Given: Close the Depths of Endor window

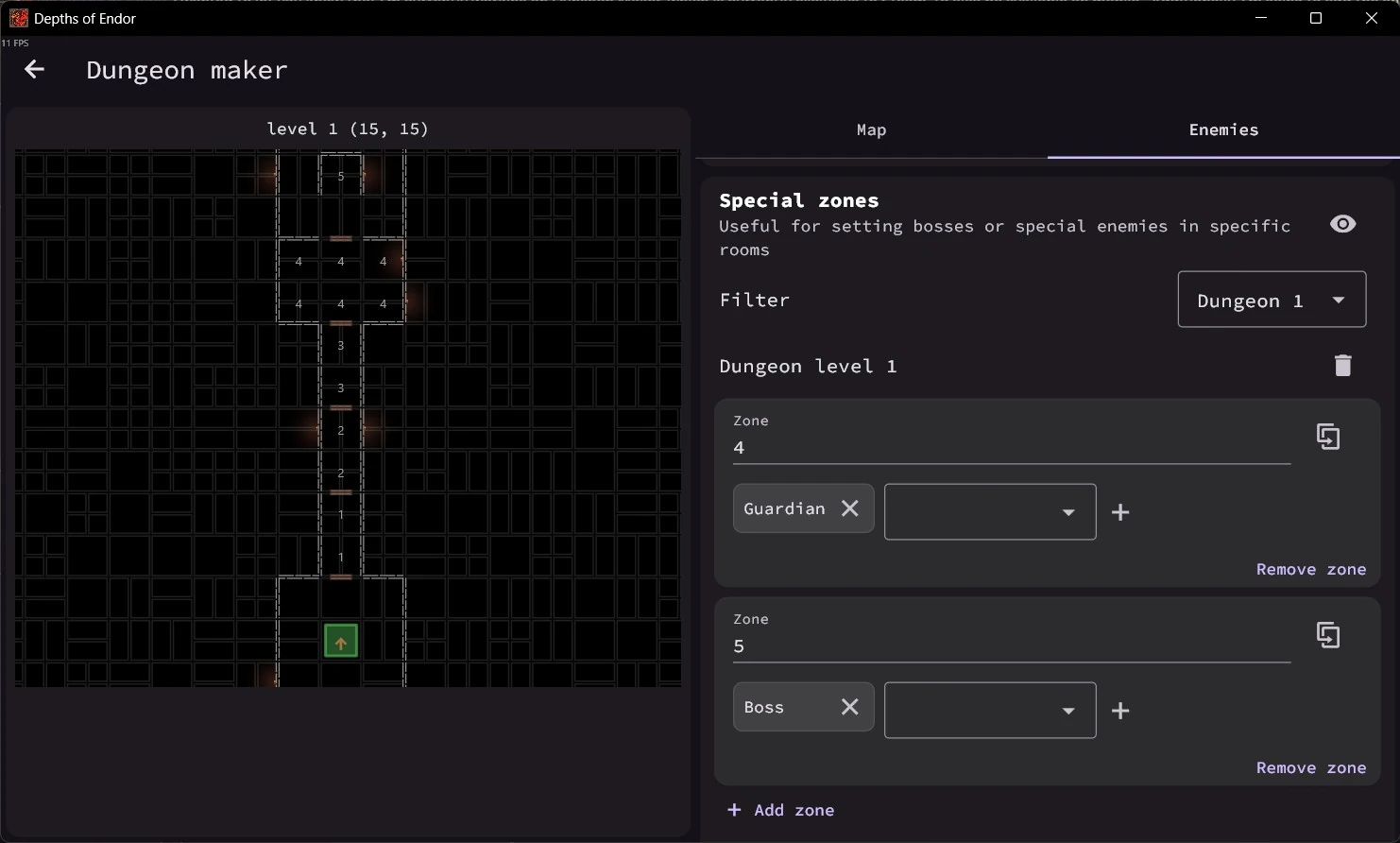Looking at the screenshot, I should coord(1372,18).
